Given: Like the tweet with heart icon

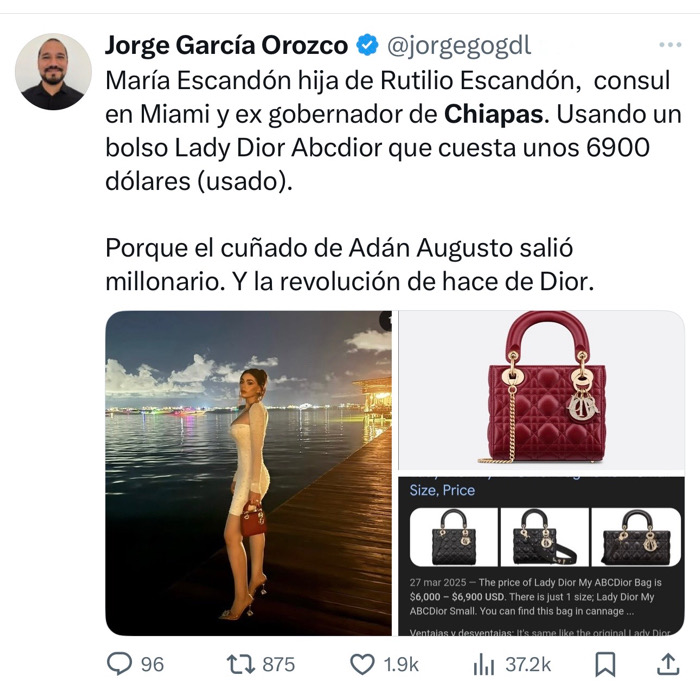Looking at the screenshot, I should point(362,664).
